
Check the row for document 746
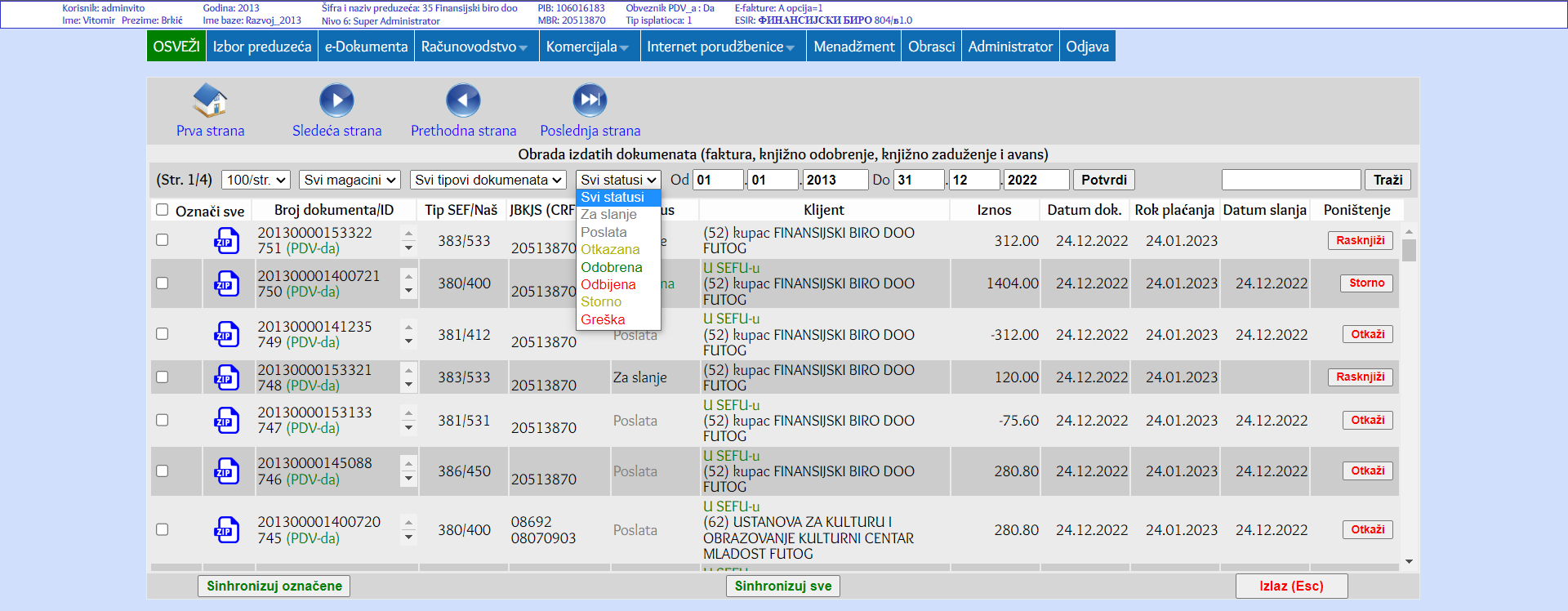coord(162,471)
